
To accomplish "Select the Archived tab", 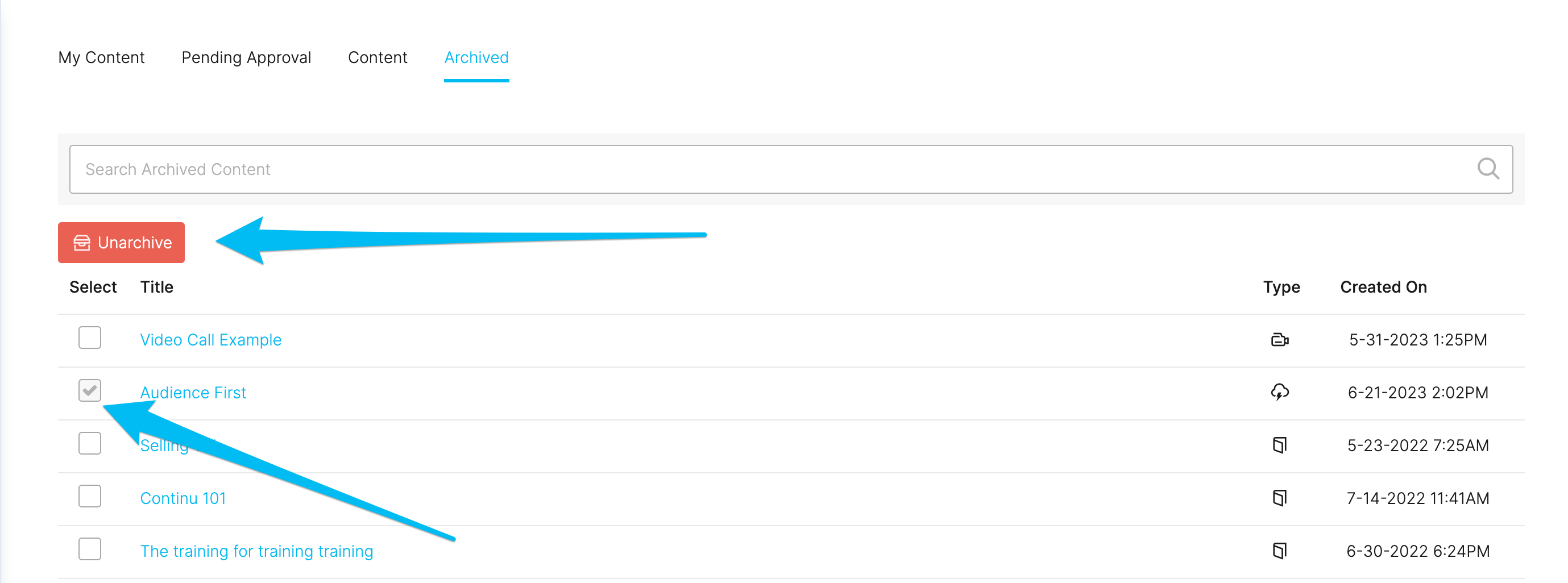I will 476,58.
